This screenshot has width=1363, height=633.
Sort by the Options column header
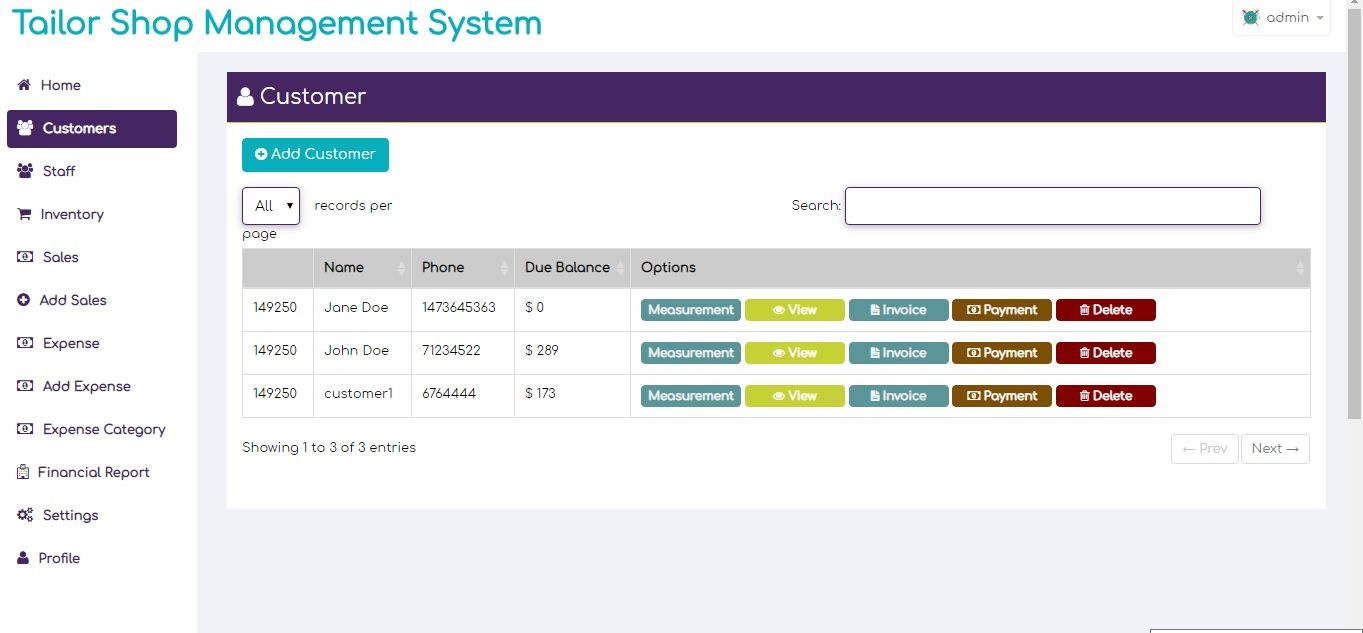970,268
